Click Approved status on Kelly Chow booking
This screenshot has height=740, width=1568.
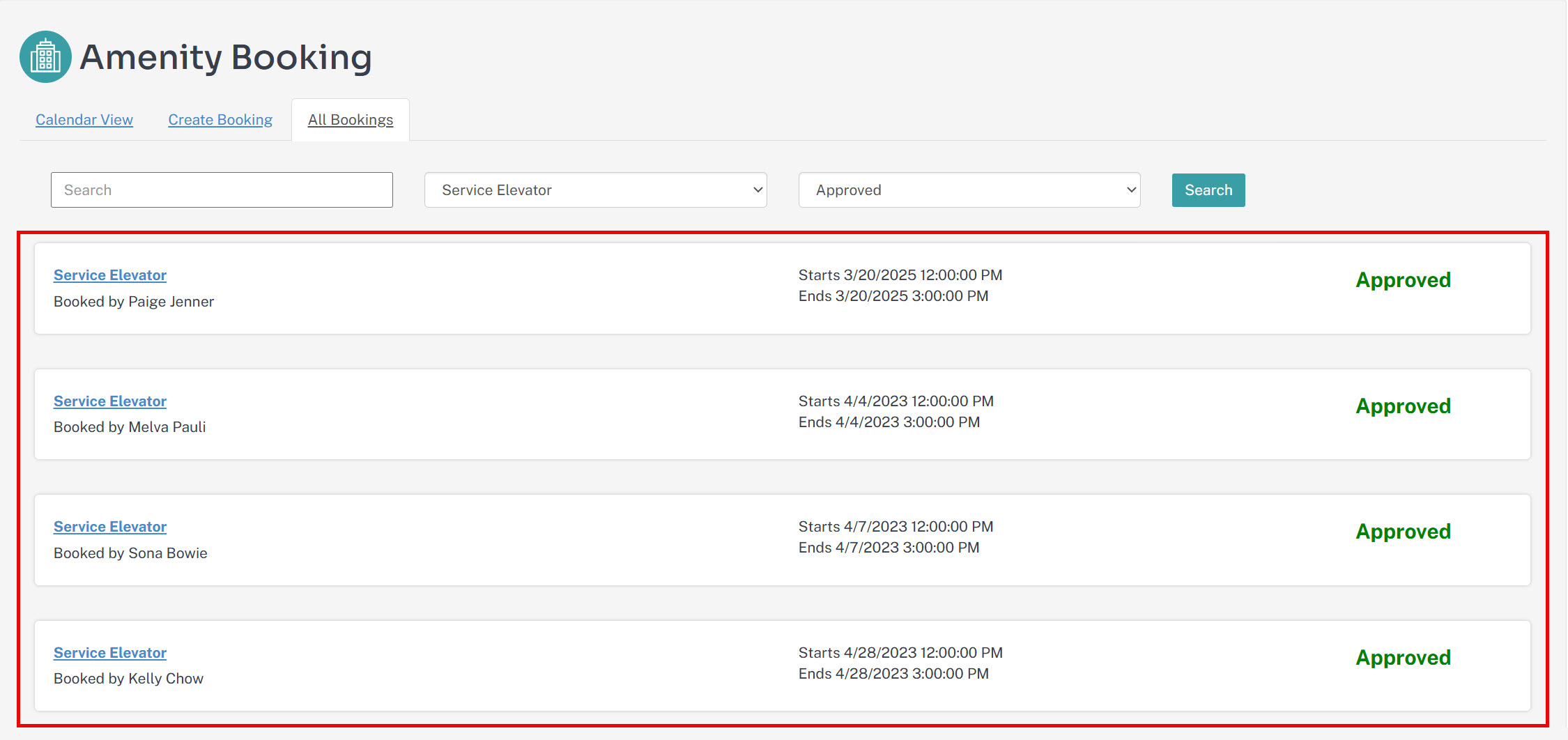[1403, 658]
